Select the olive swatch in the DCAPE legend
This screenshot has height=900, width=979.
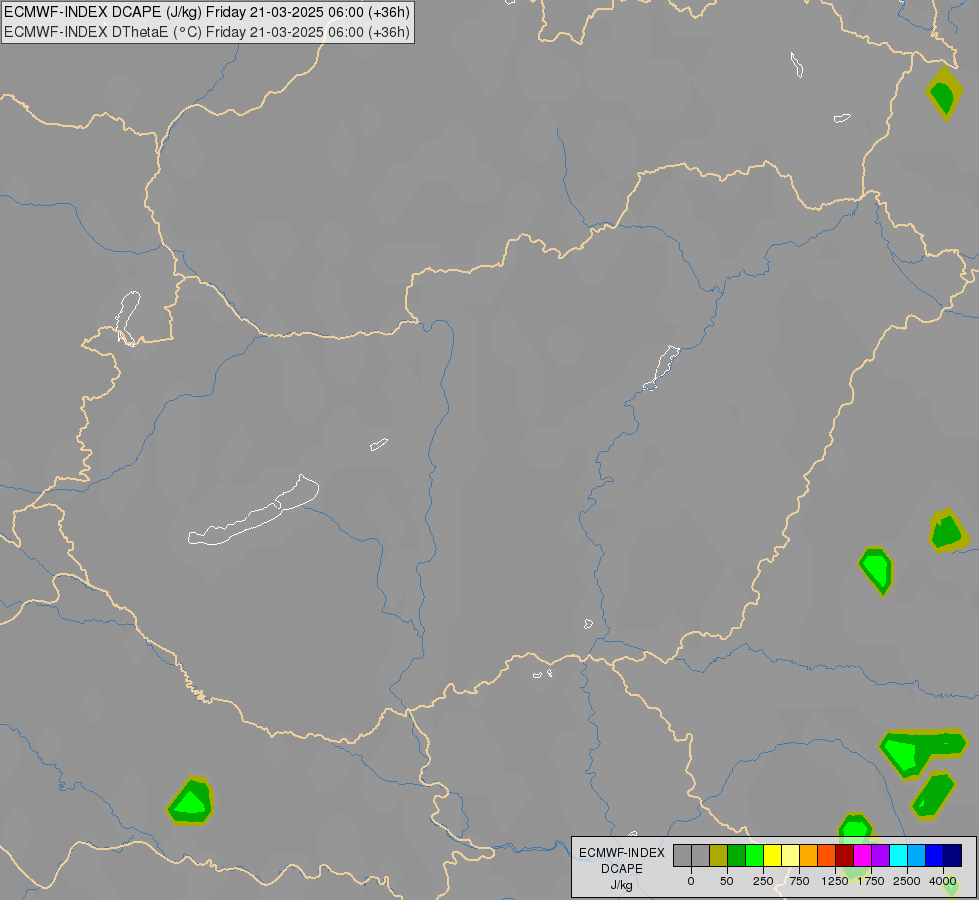pyautogui.click(x=718, y=855)
